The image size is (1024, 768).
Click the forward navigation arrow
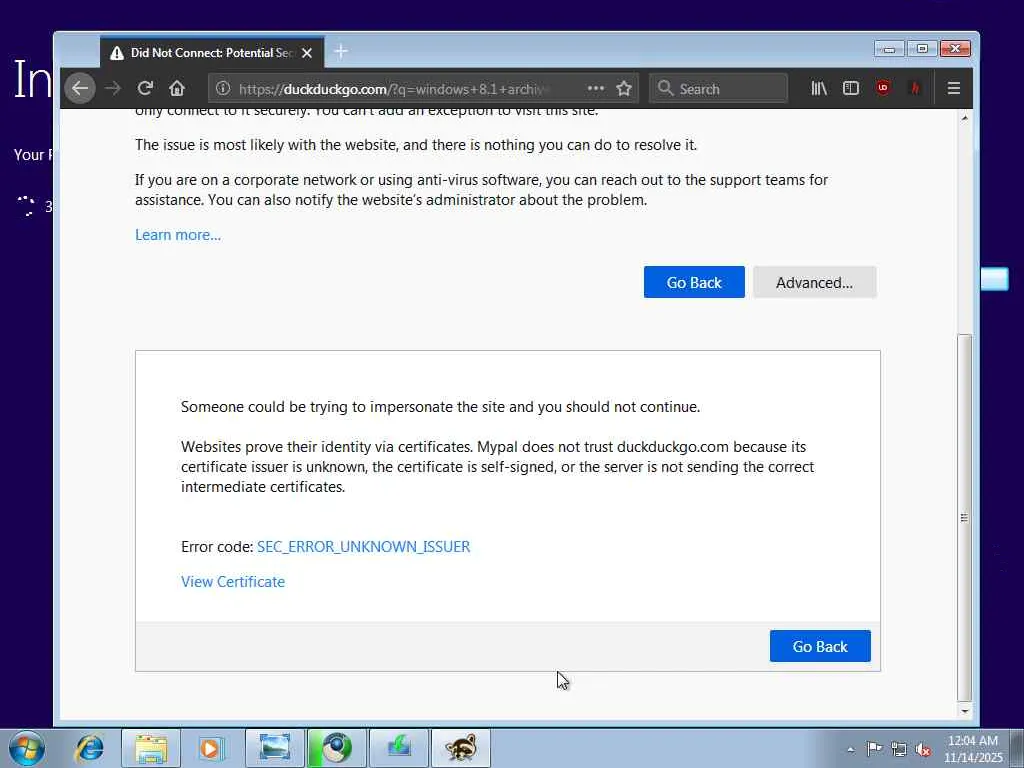click(113, 88)
